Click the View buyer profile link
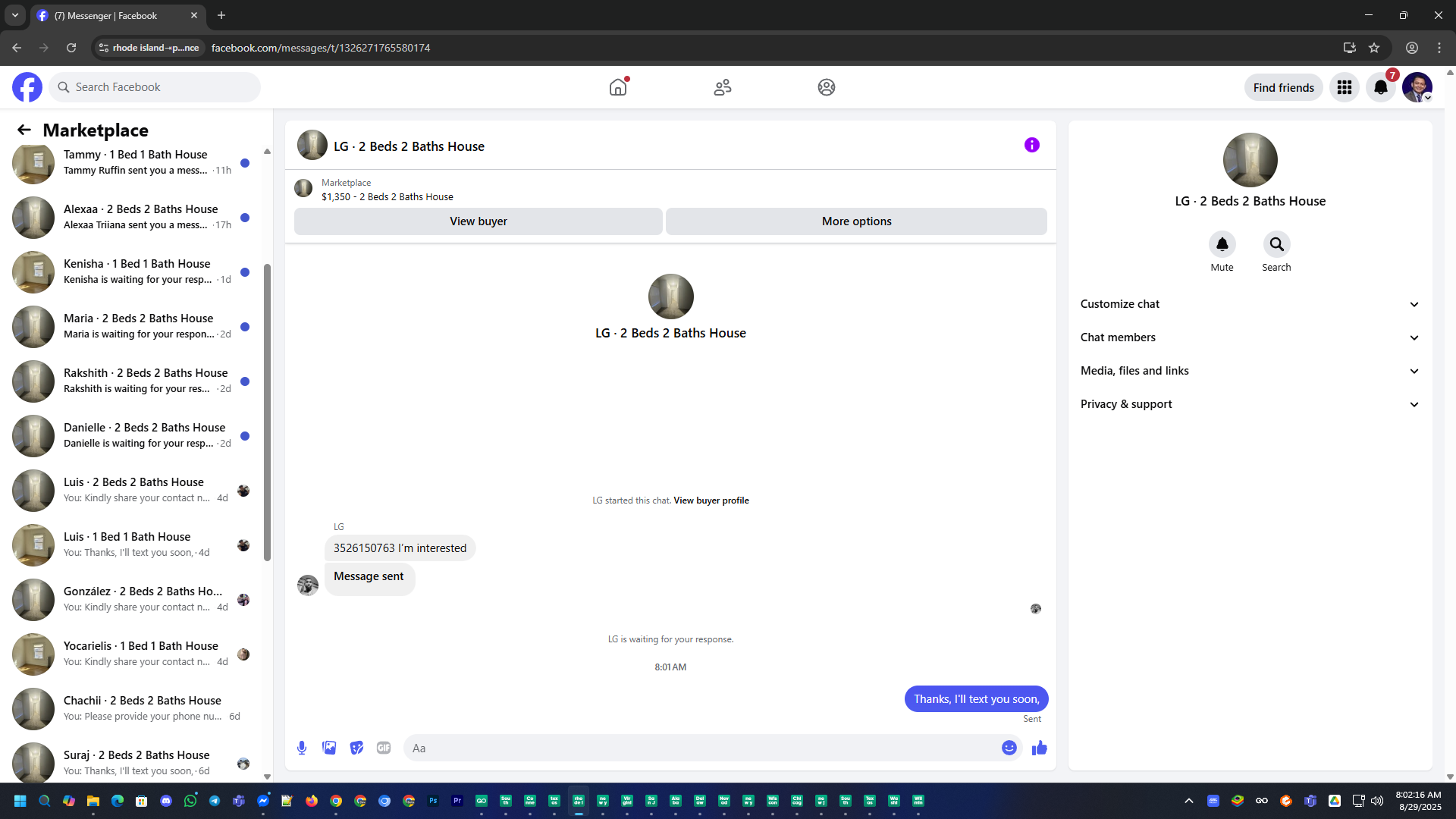The height and width of the screenshot is (819, 1456). (x=711, y=500)
